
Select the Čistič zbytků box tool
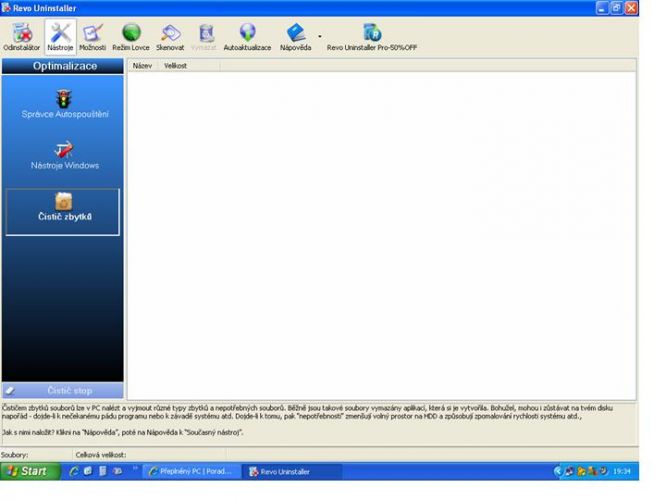point(63,212)
